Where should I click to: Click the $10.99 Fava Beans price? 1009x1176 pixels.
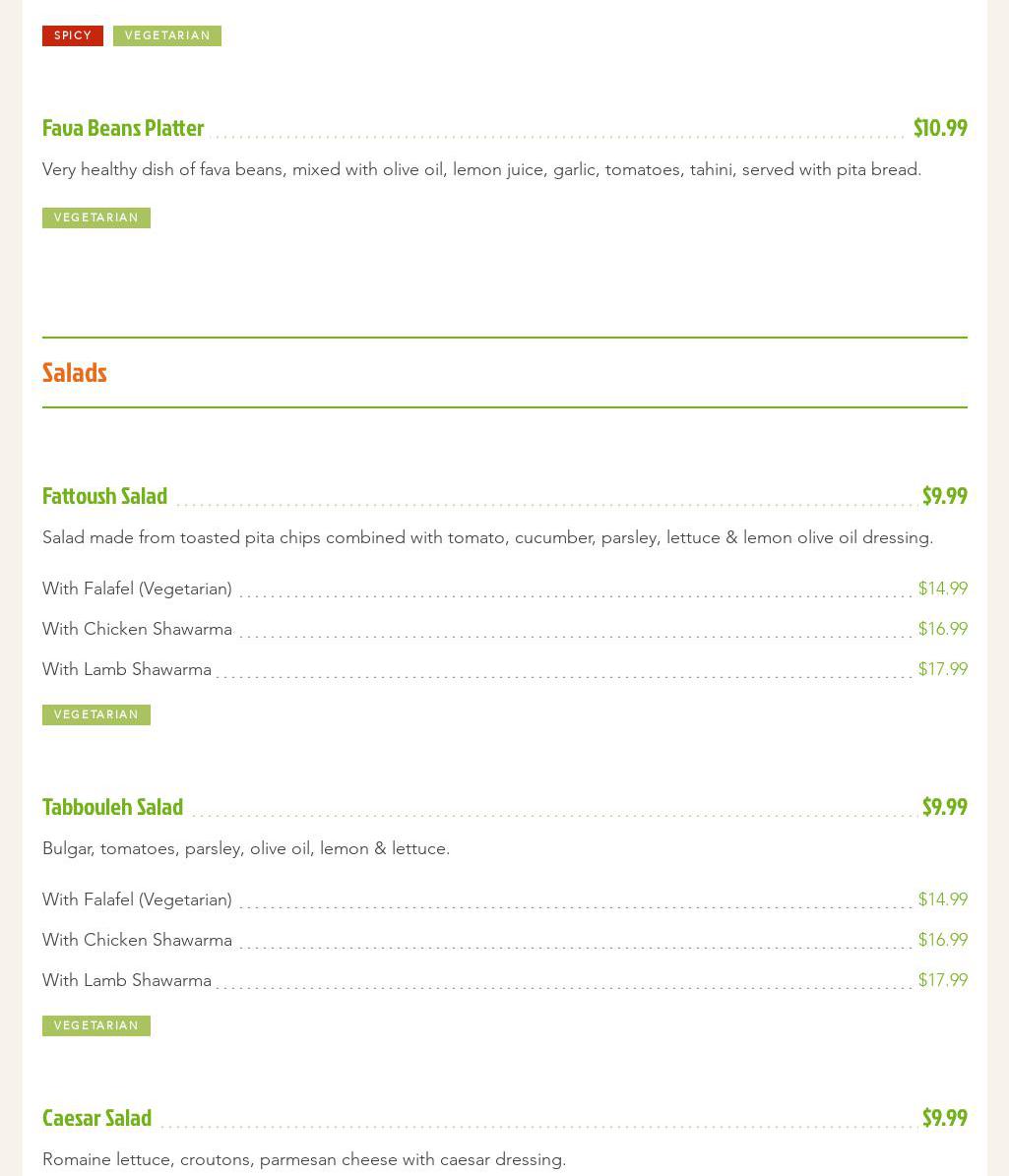(939, 128)
